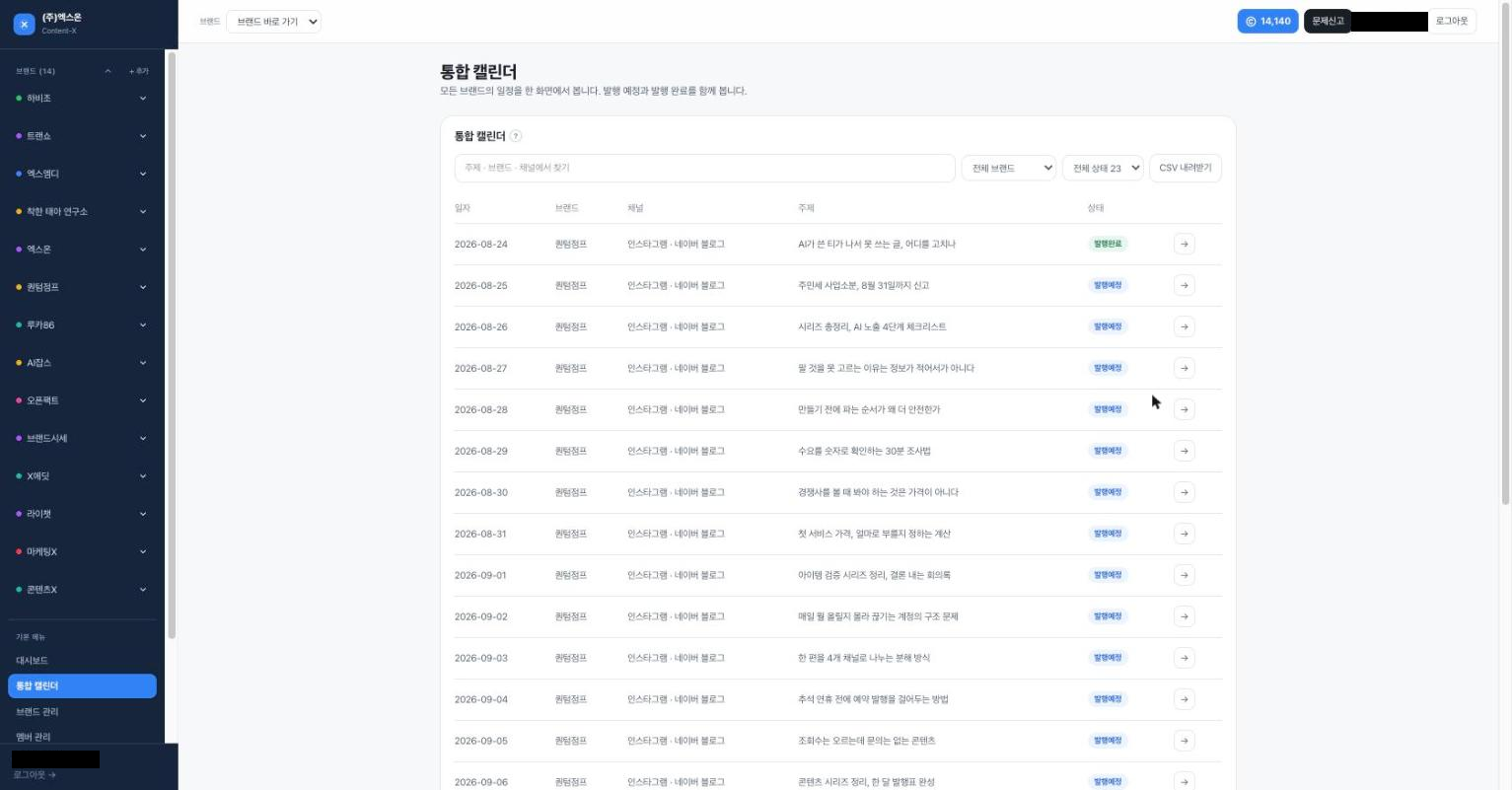
Task: Expand the 엑스온 brand chevron
Action: click(x=143, y=250)
